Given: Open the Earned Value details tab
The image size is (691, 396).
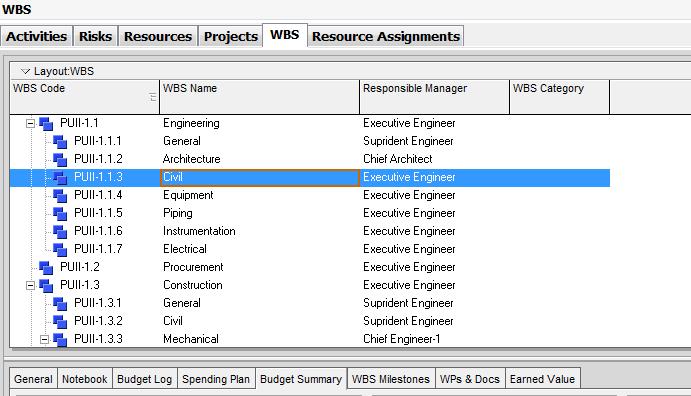Looking at the screenshot, I should pyautogui.click(x=542, y=379).
